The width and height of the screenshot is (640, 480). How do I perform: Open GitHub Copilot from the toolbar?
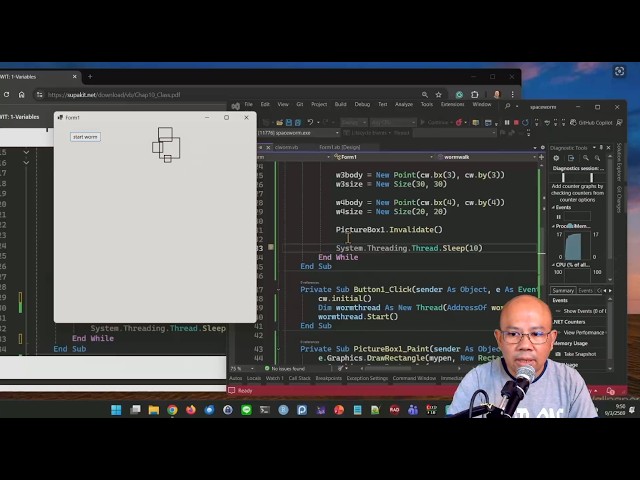pyautogui.click(x=592, y=122)
